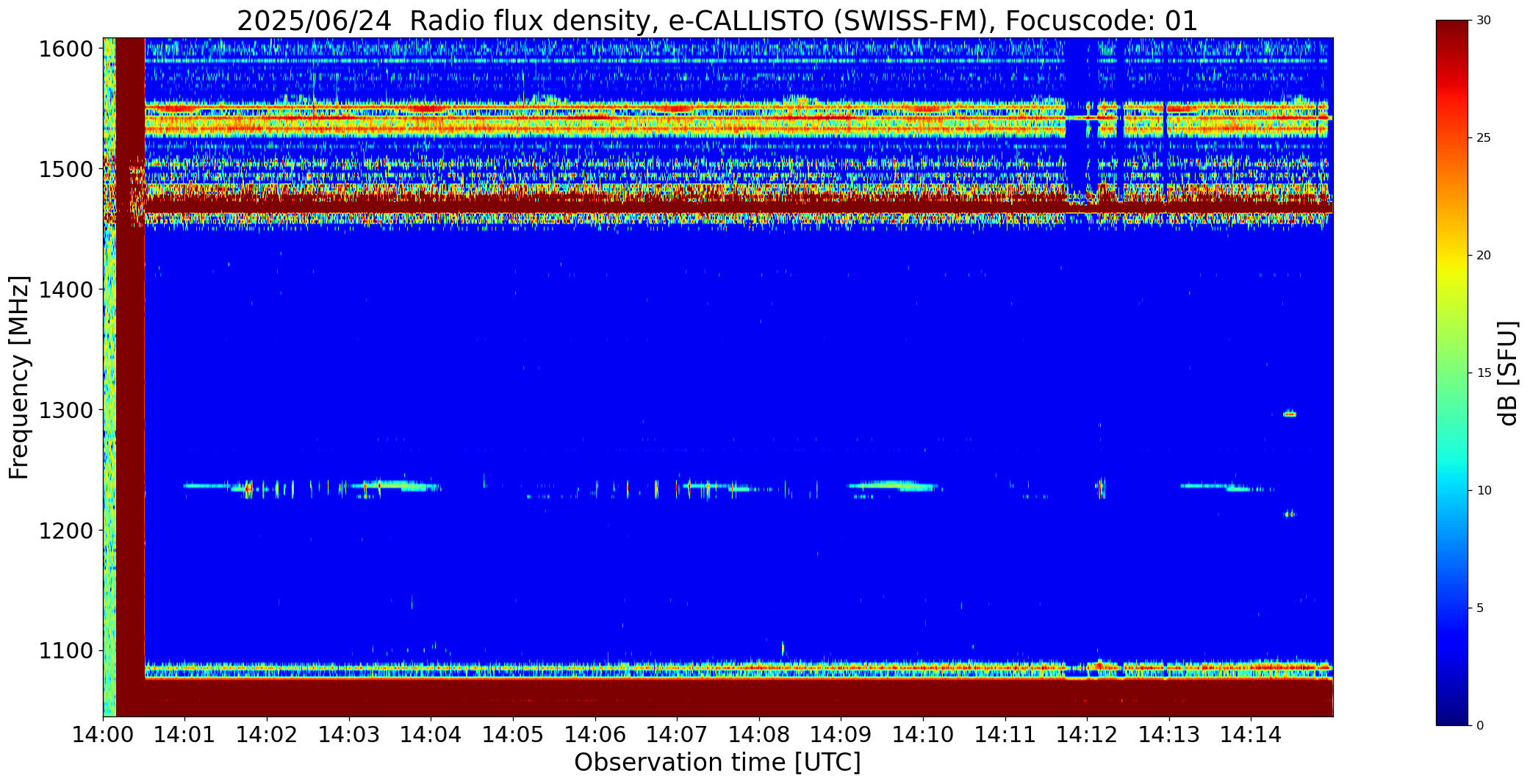This screenshot has height=784, width=1530.
Task: Click the colorbar tick value 15
Action: pyautogui.click(x=1484, y=373)
